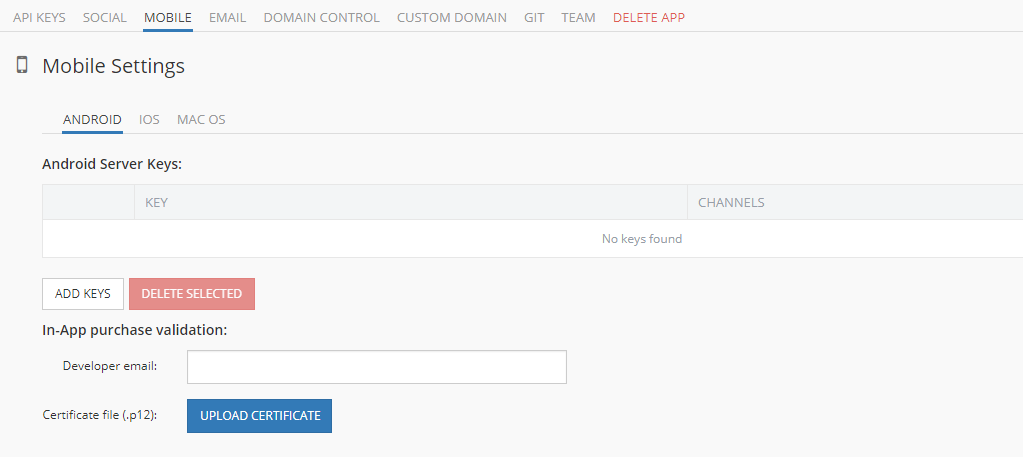The width and height of the screenshot is (1023, 457).
Task: Focus the Developer email input field
Action: pyautogui.click(x=376, y=367)
